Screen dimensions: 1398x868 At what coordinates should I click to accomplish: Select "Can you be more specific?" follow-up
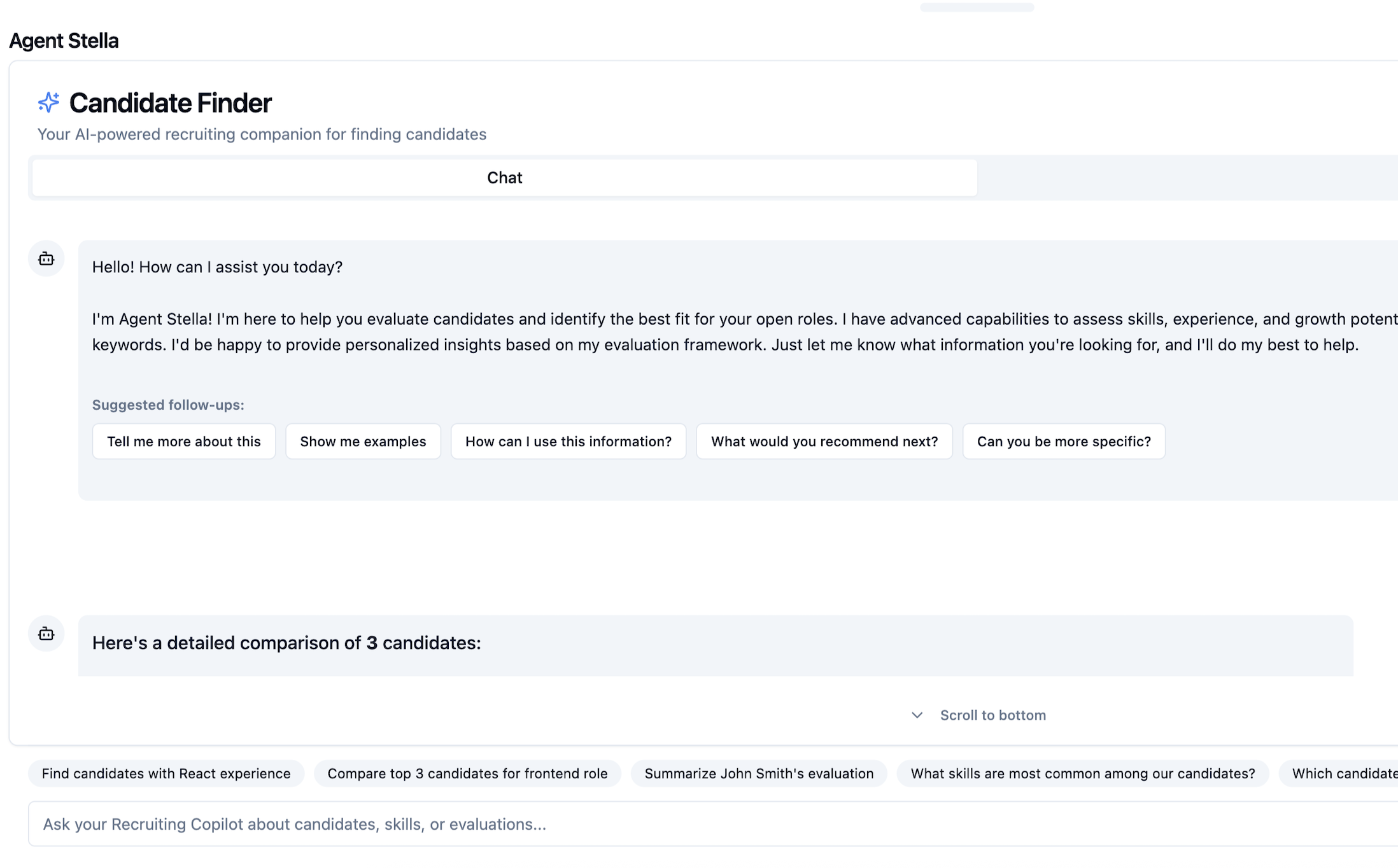coord(1063,441)
